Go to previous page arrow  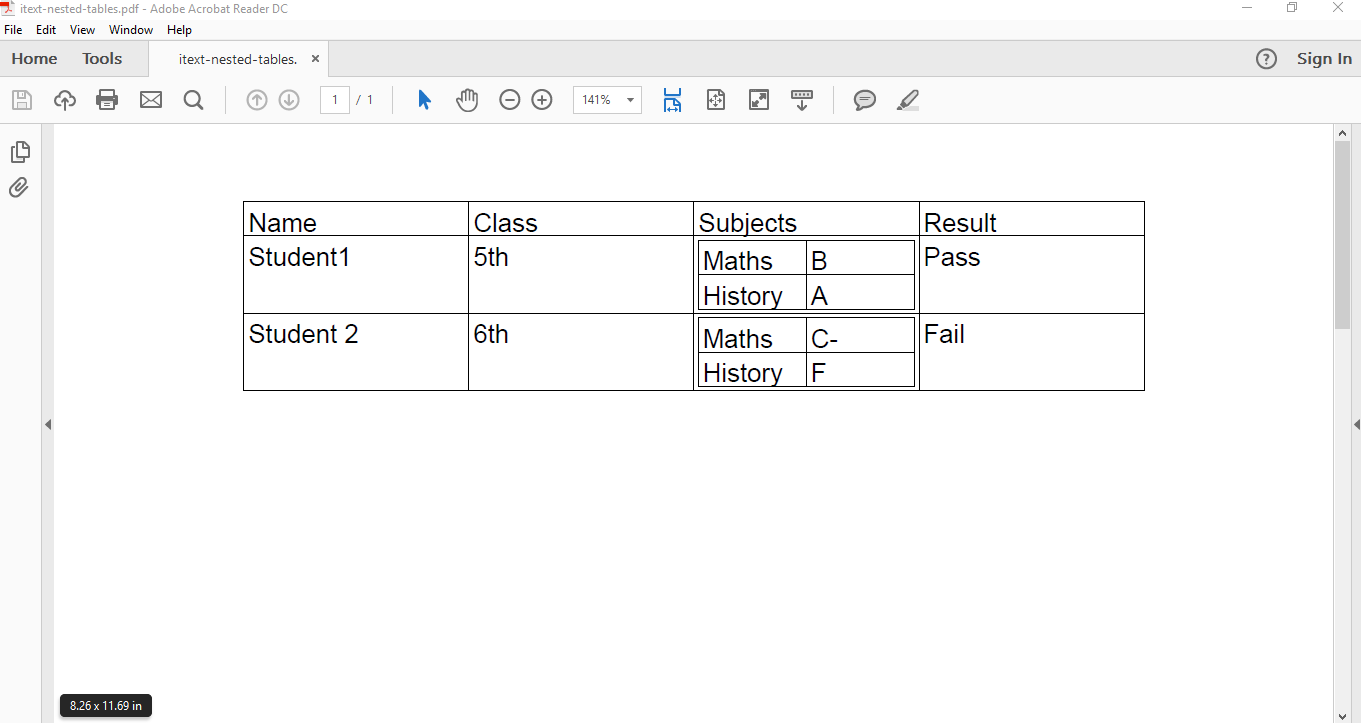257,100
